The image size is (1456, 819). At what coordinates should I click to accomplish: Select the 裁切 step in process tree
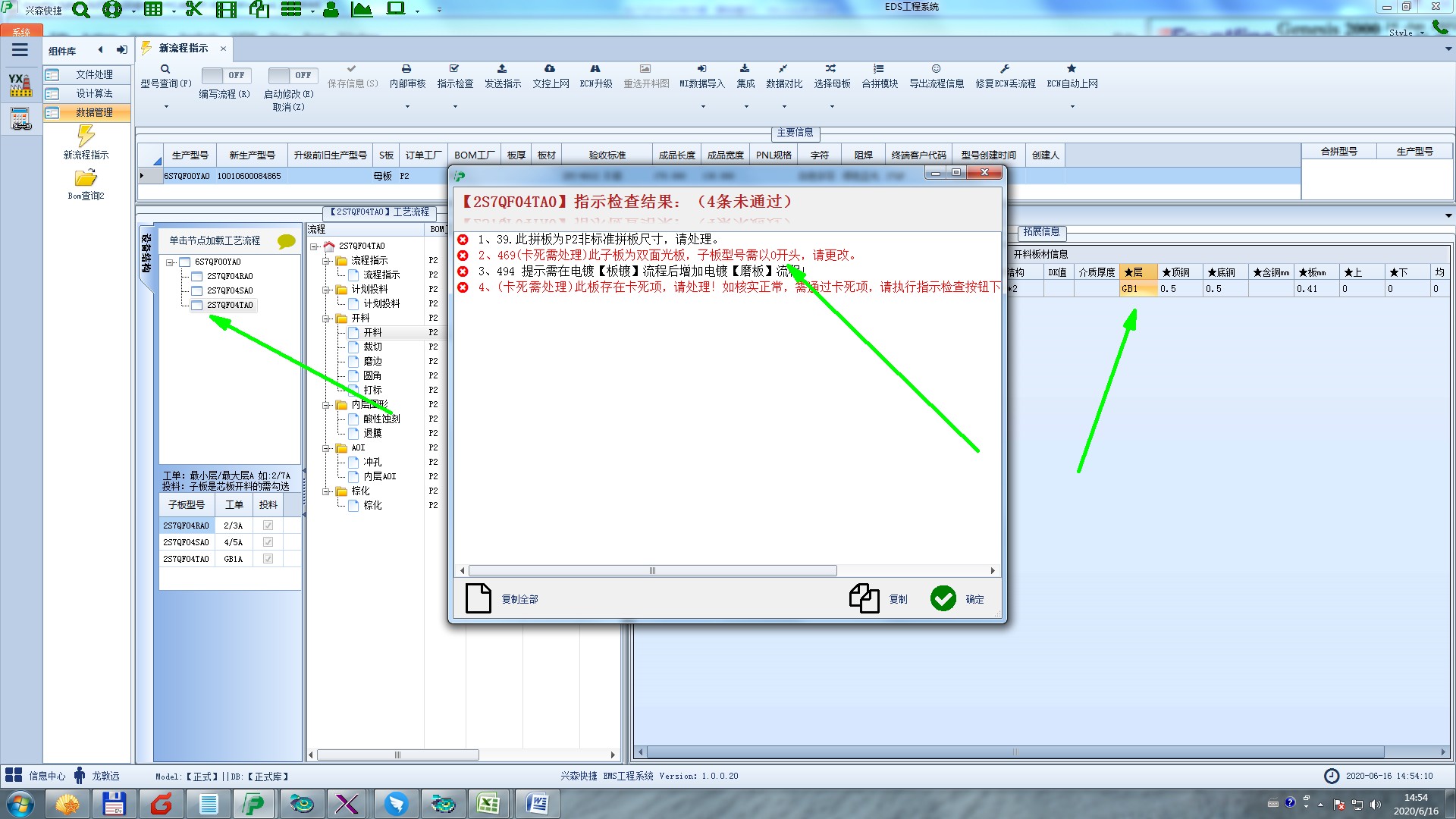tap(372, 347)
